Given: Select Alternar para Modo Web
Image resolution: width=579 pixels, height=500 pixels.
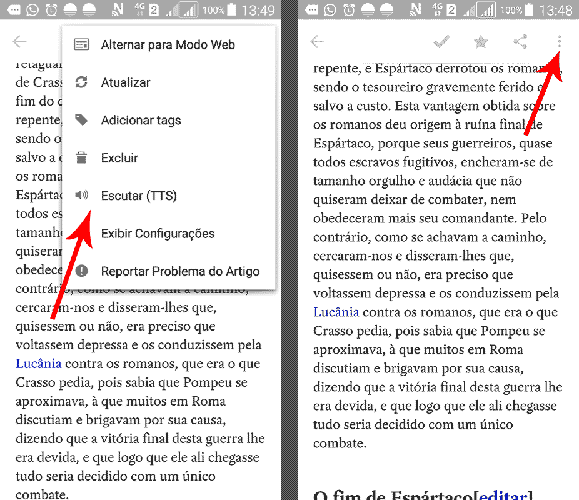Looking at the screenshot, I should tap(168, 45).
